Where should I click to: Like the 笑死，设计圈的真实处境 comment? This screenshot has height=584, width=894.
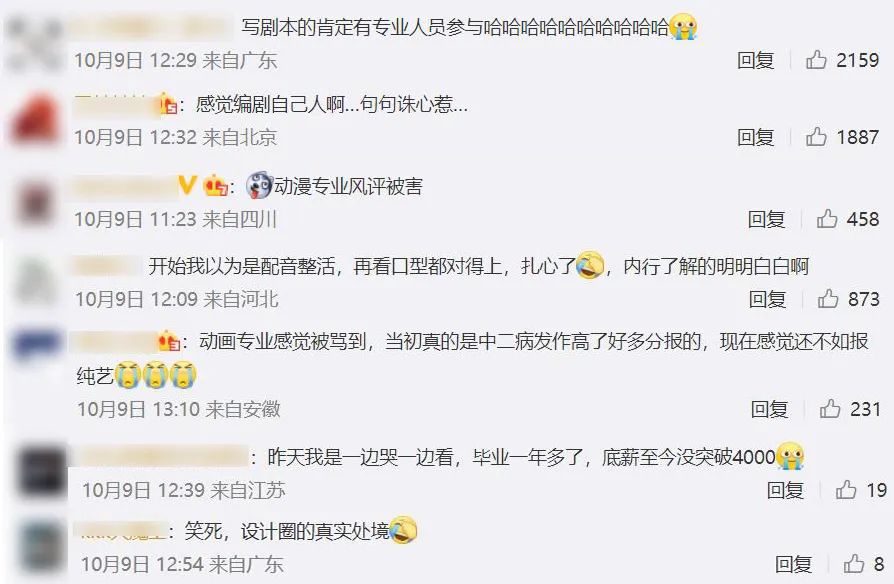click(x=854, y=564)
